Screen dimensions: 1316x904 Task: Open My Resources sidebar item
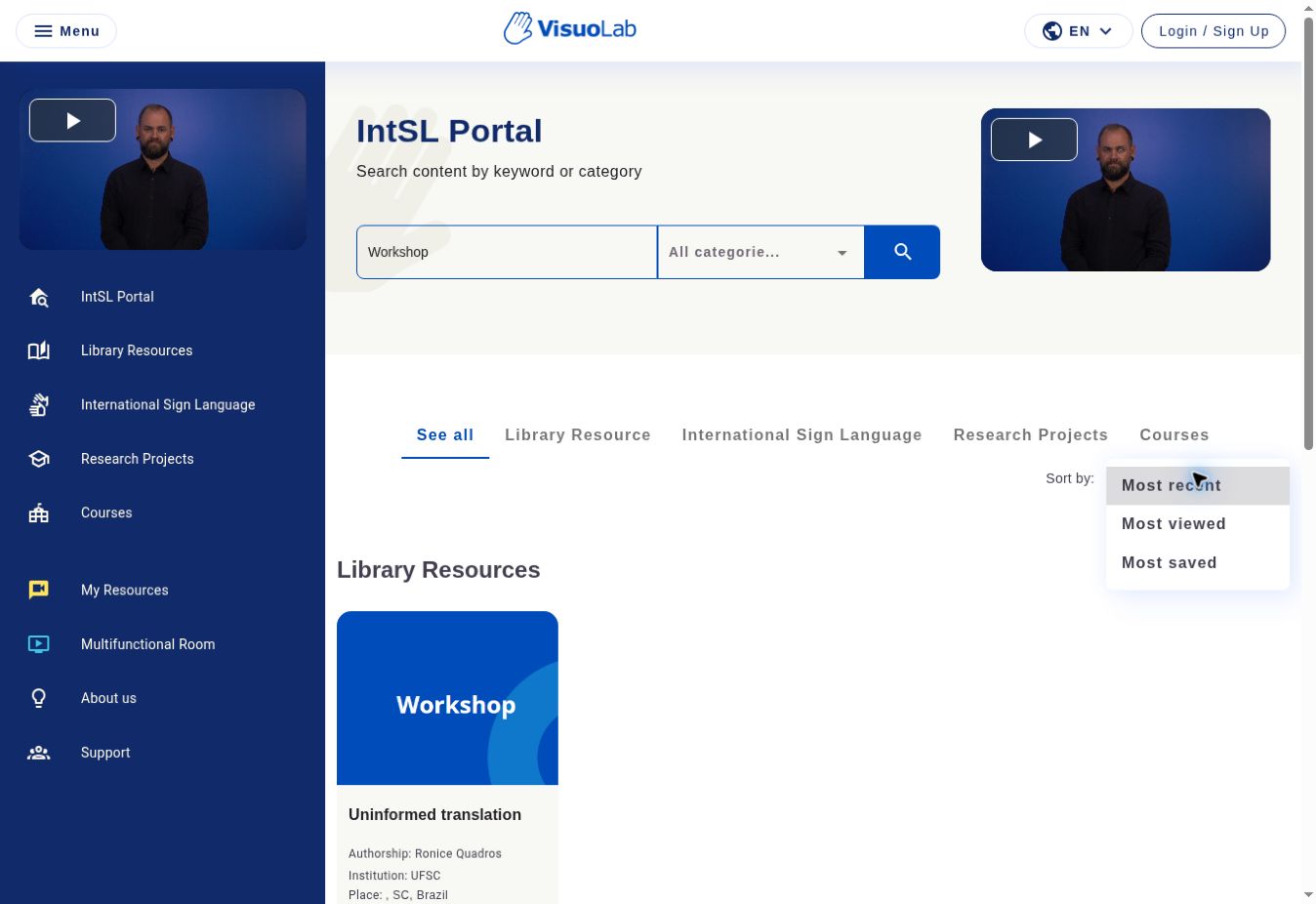coord(125,590)
